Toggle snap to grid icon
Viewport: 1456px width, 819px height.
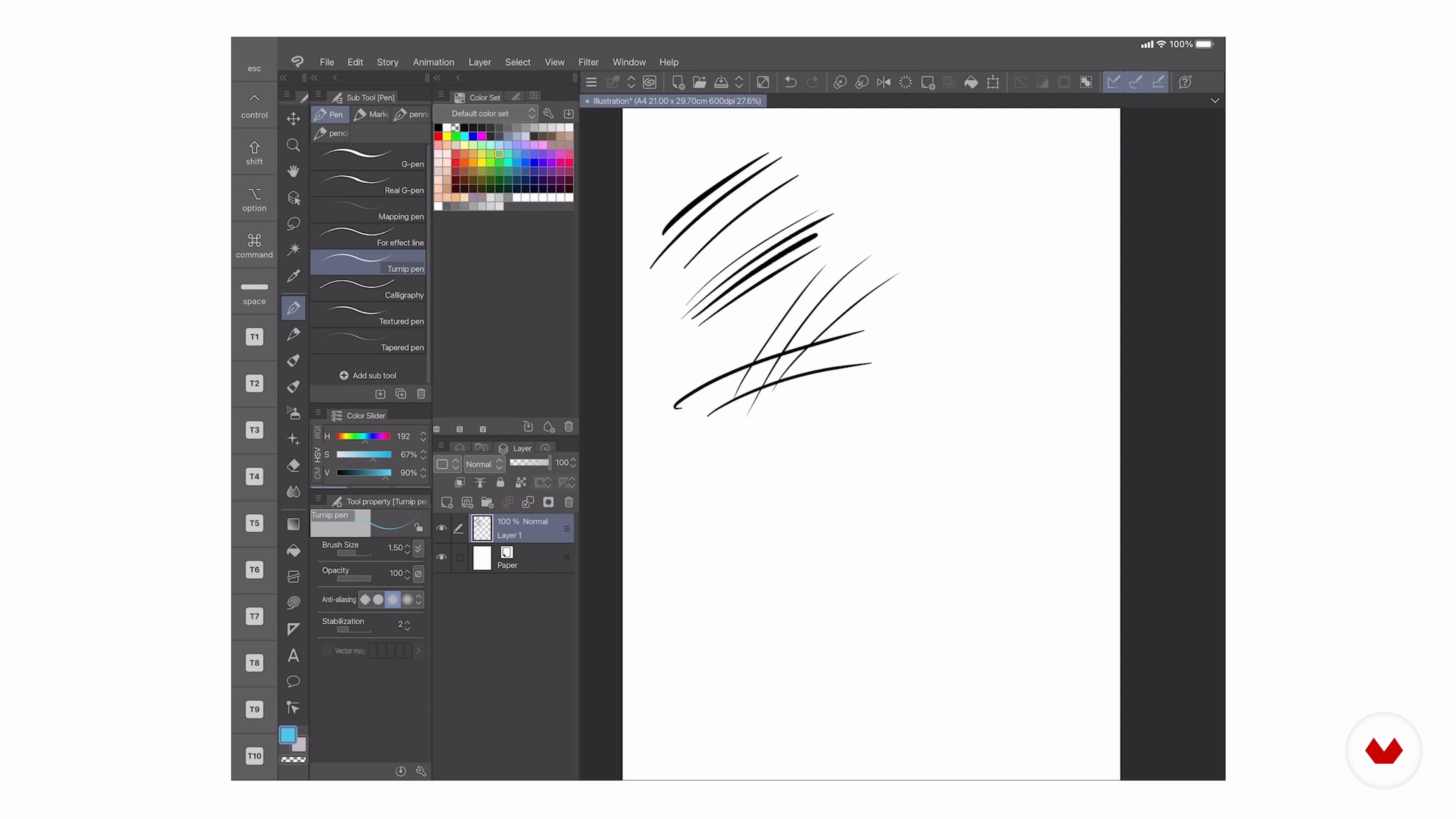1158,83
